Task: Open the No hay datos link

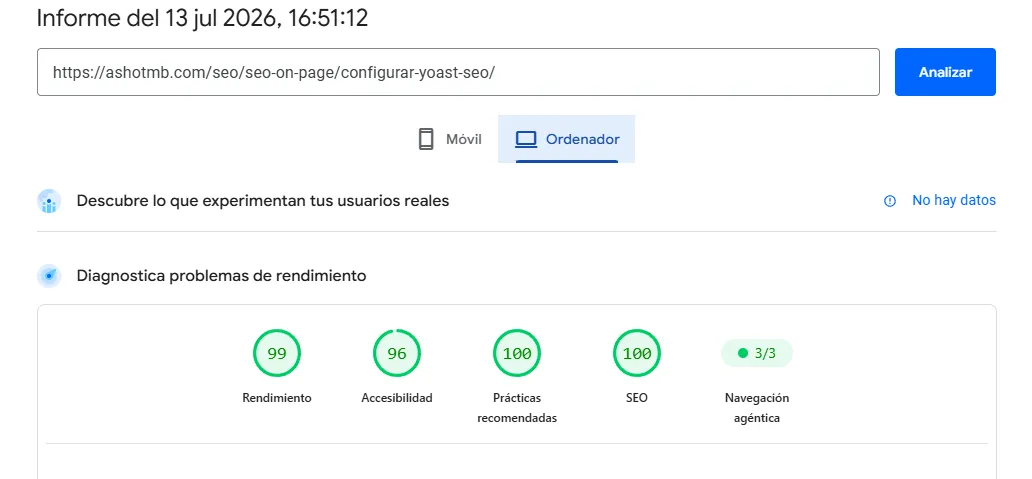Action: point(954,201)
